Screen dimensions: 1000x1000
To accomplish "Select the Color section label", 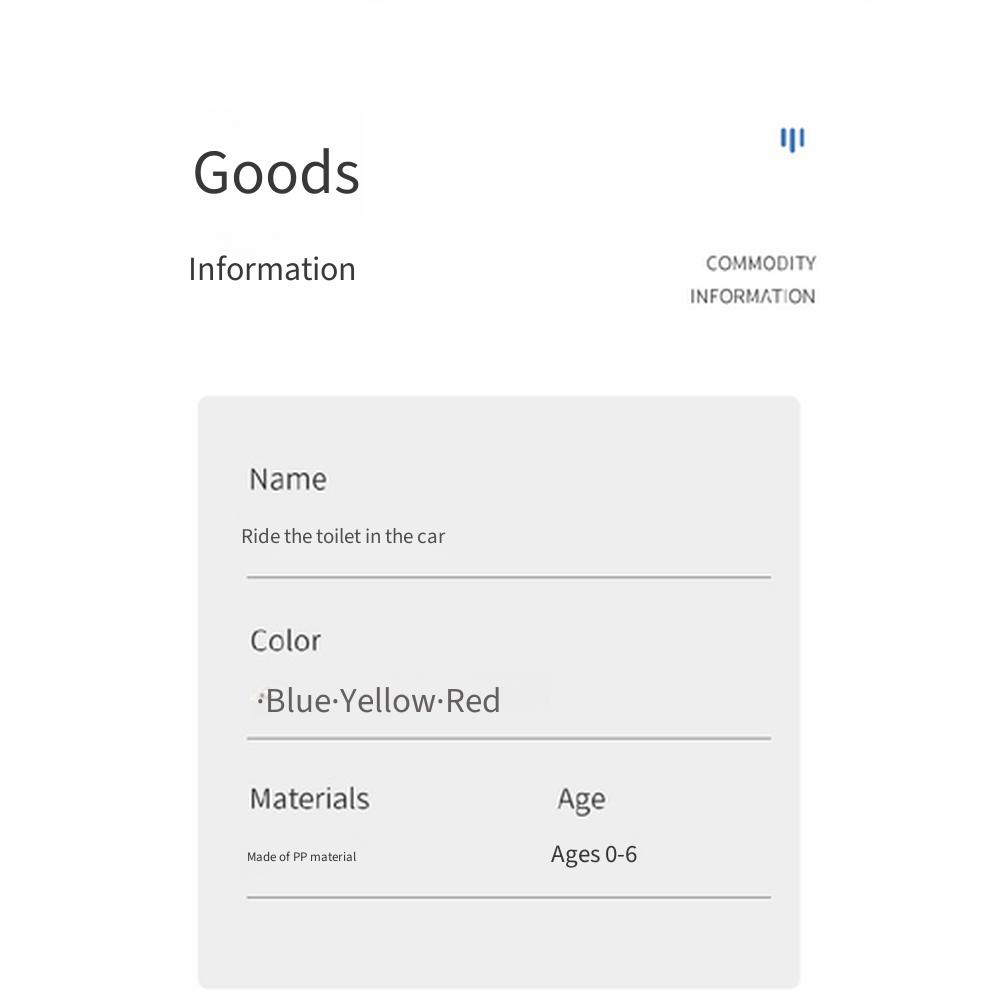I will click(x=285, y=640).
